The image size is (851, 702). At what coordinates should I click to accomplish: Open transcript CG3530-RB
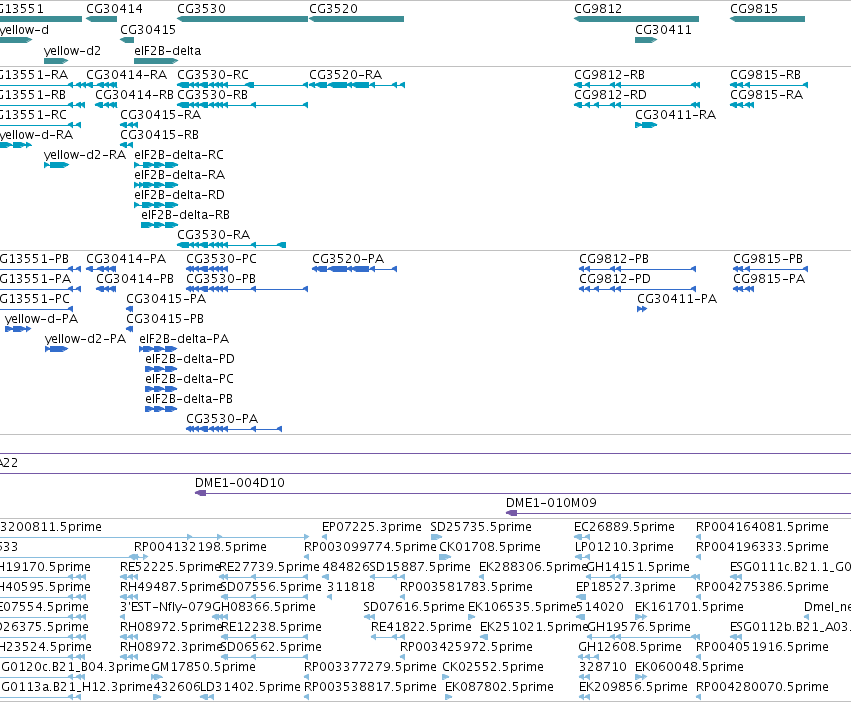213,95
